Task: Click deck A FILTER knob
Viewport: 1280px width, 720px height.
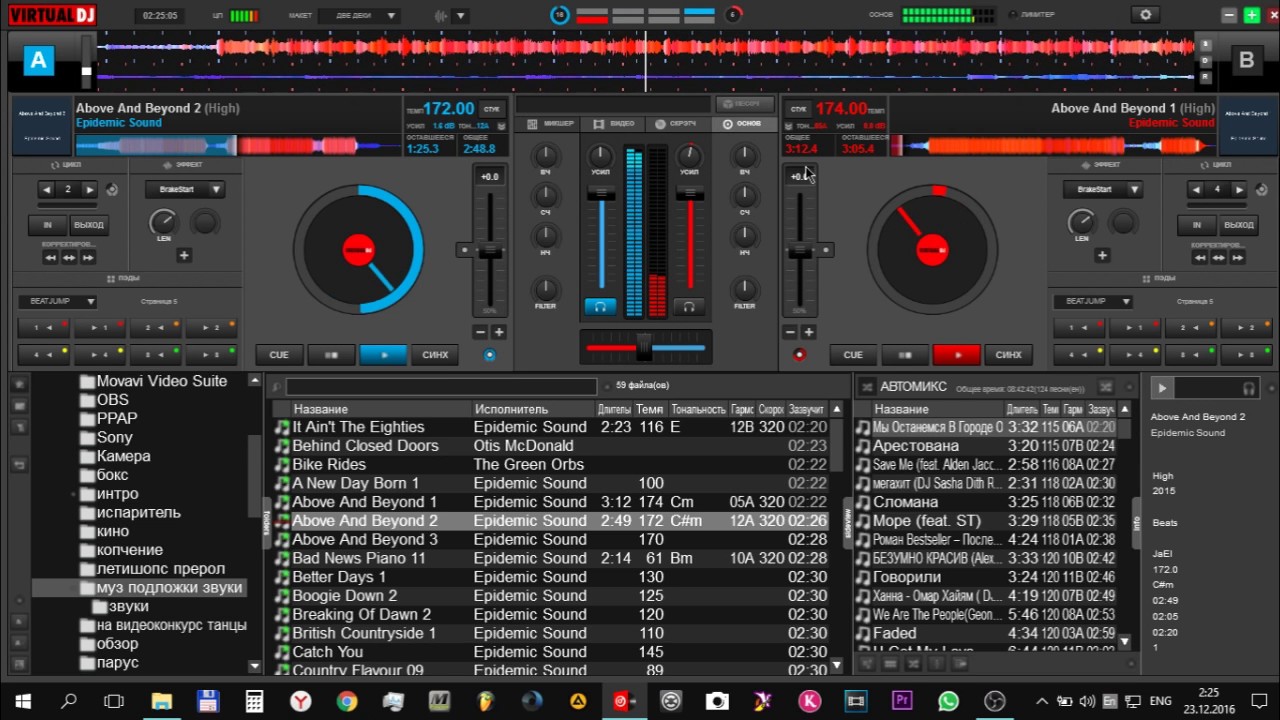Action: (545, 289)
